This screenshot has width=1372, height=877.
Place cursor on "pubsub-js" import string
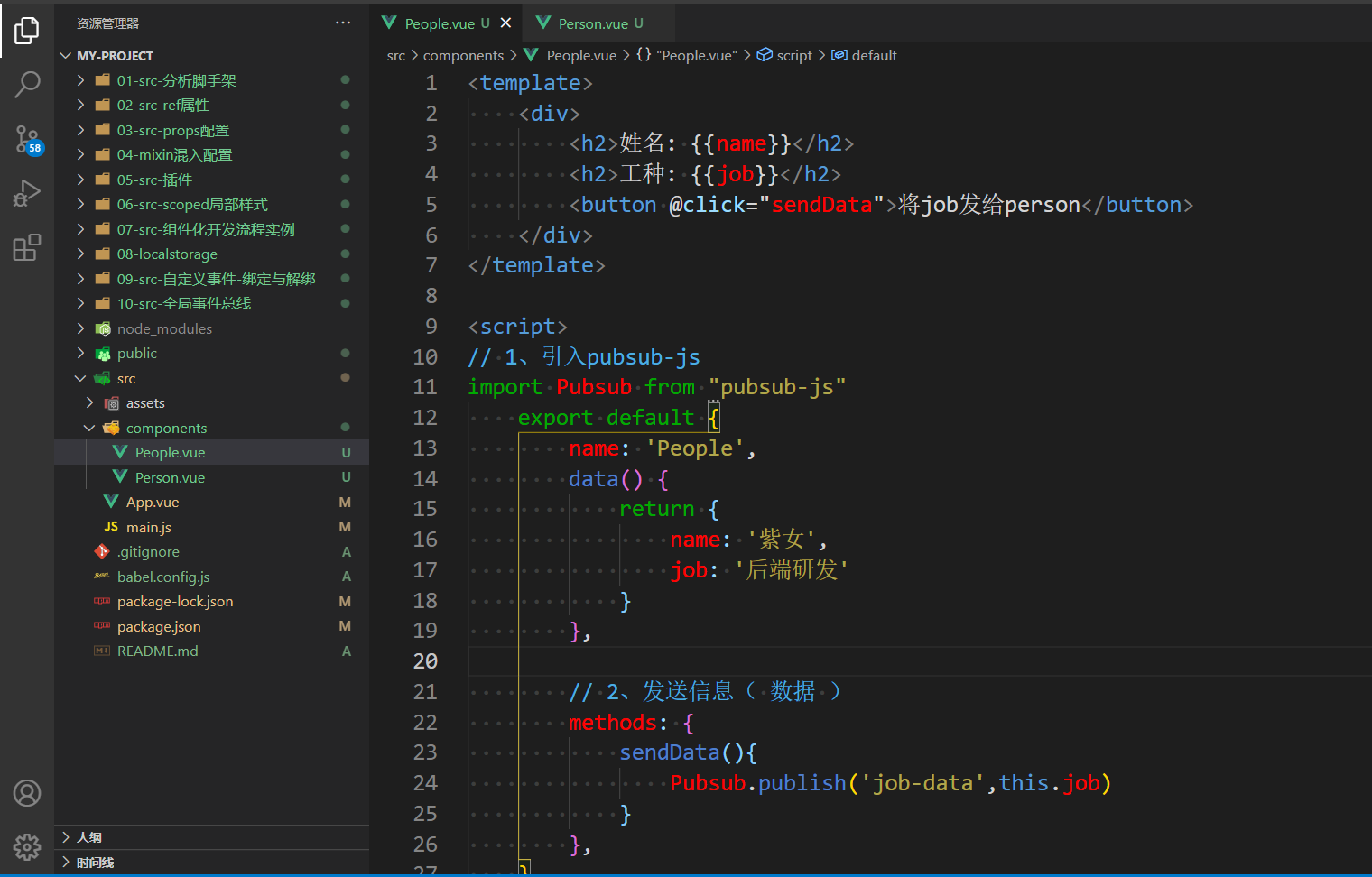click(x=777, y=387)
